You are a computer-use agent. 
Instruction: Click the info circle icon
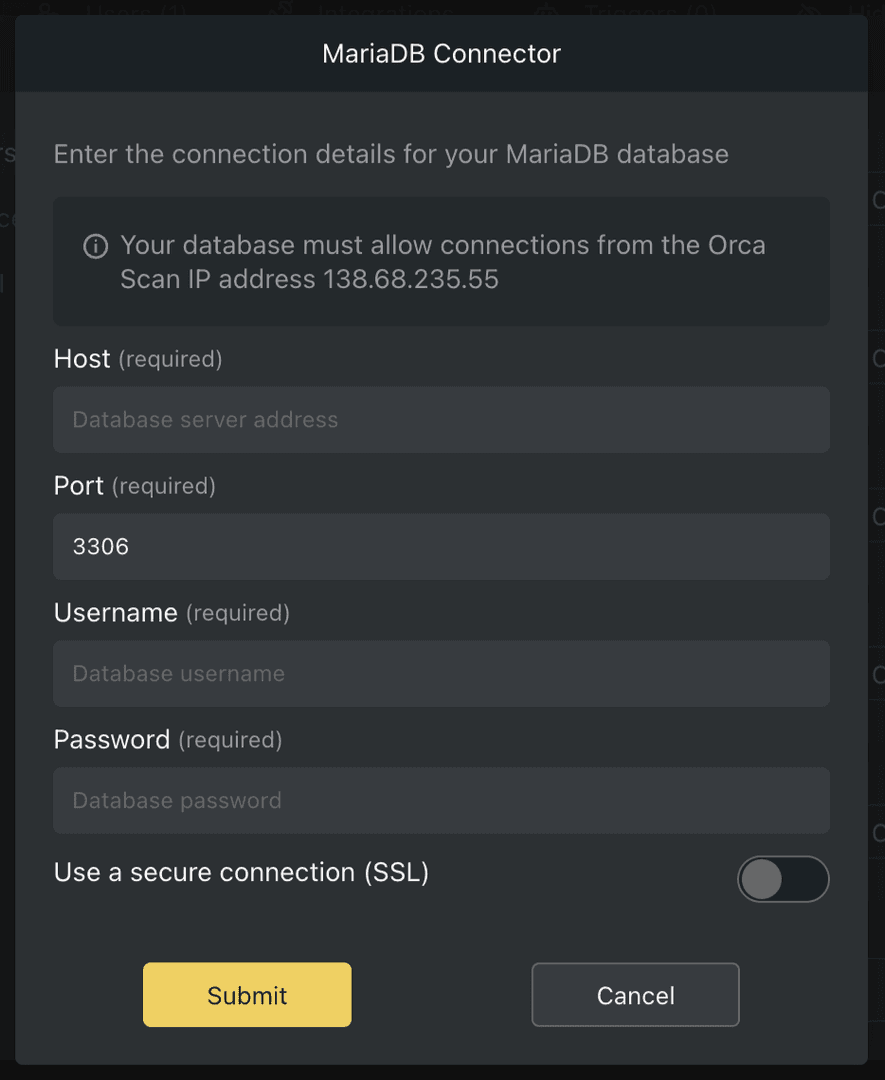tap(97, 245)
